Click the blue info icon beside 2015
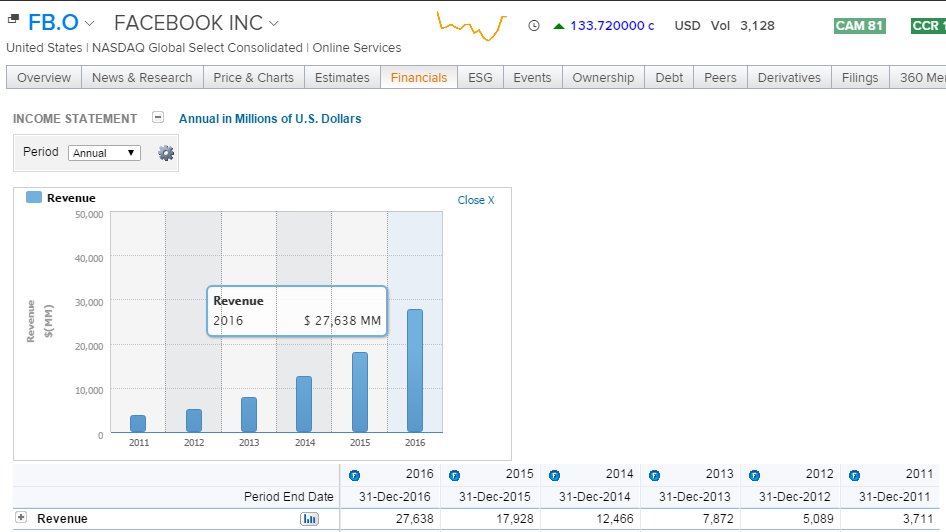The image size is (946, 532). (x=455, y=476)
